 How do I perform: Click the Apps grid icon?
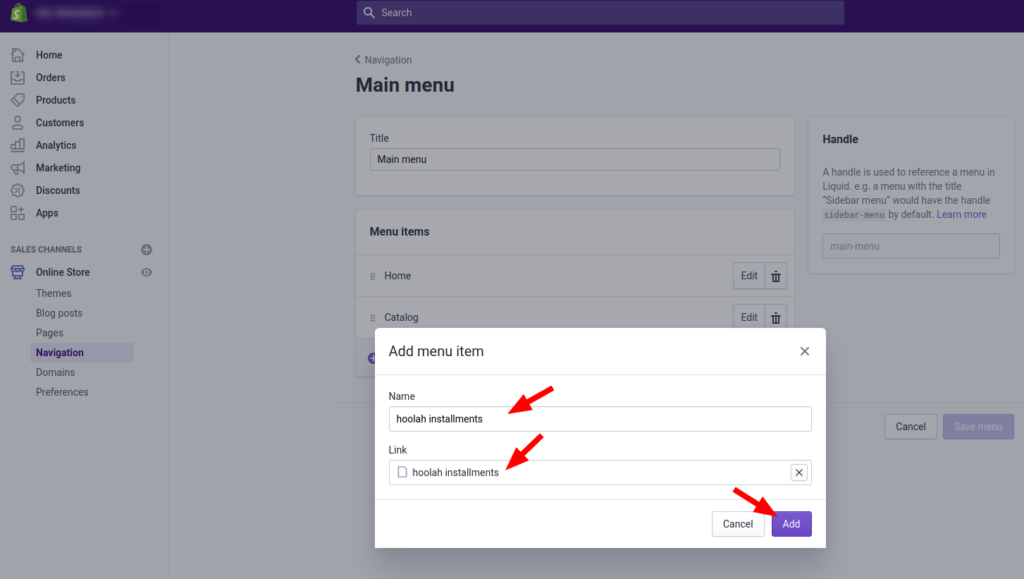pyautogui.click(x=18, y=213)
